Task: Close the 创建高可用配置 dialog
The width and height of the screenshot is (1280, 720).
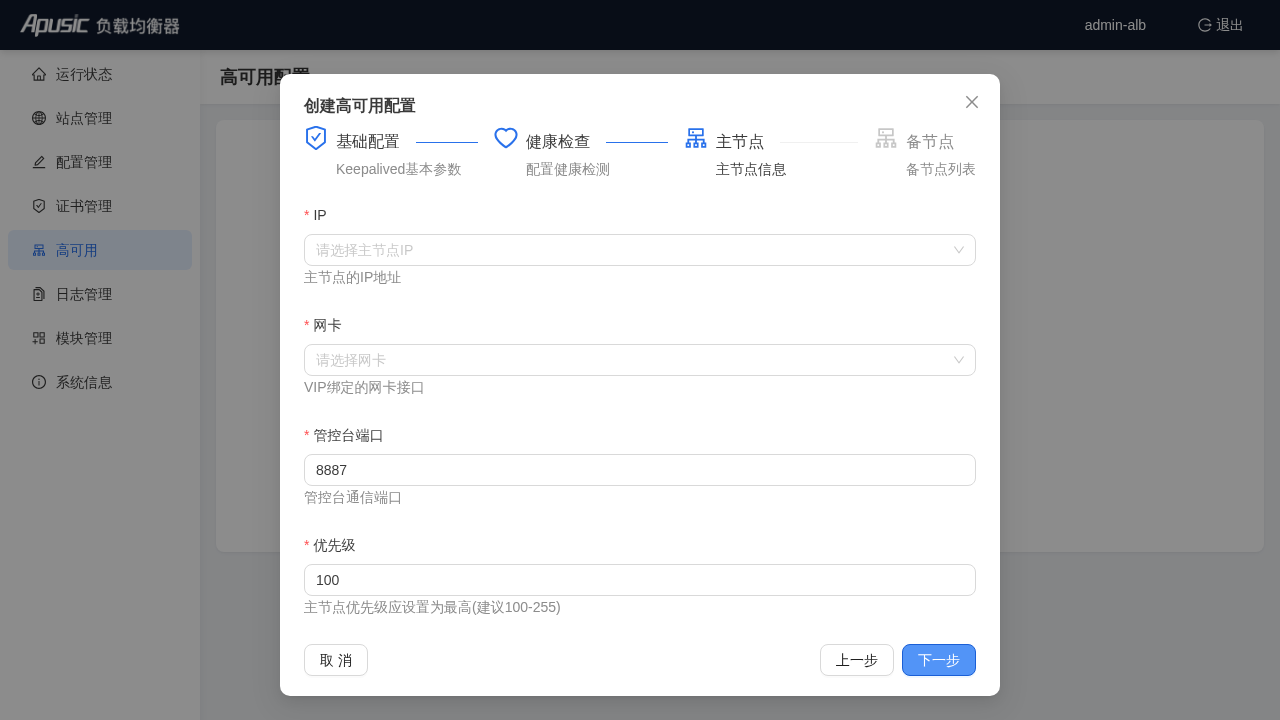Action: [972, 102]
